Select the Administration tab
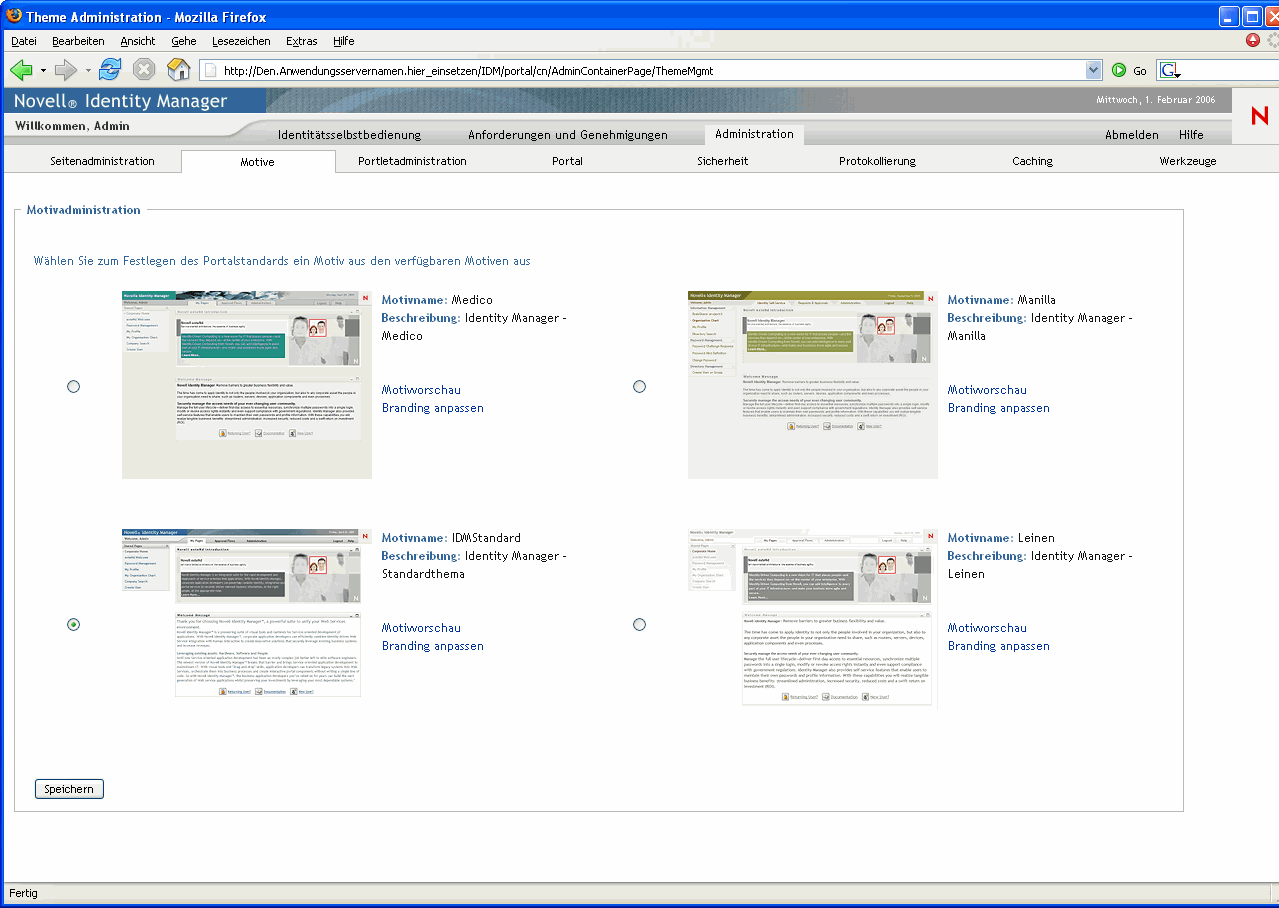1279x908 pixels. pos(754,134)
